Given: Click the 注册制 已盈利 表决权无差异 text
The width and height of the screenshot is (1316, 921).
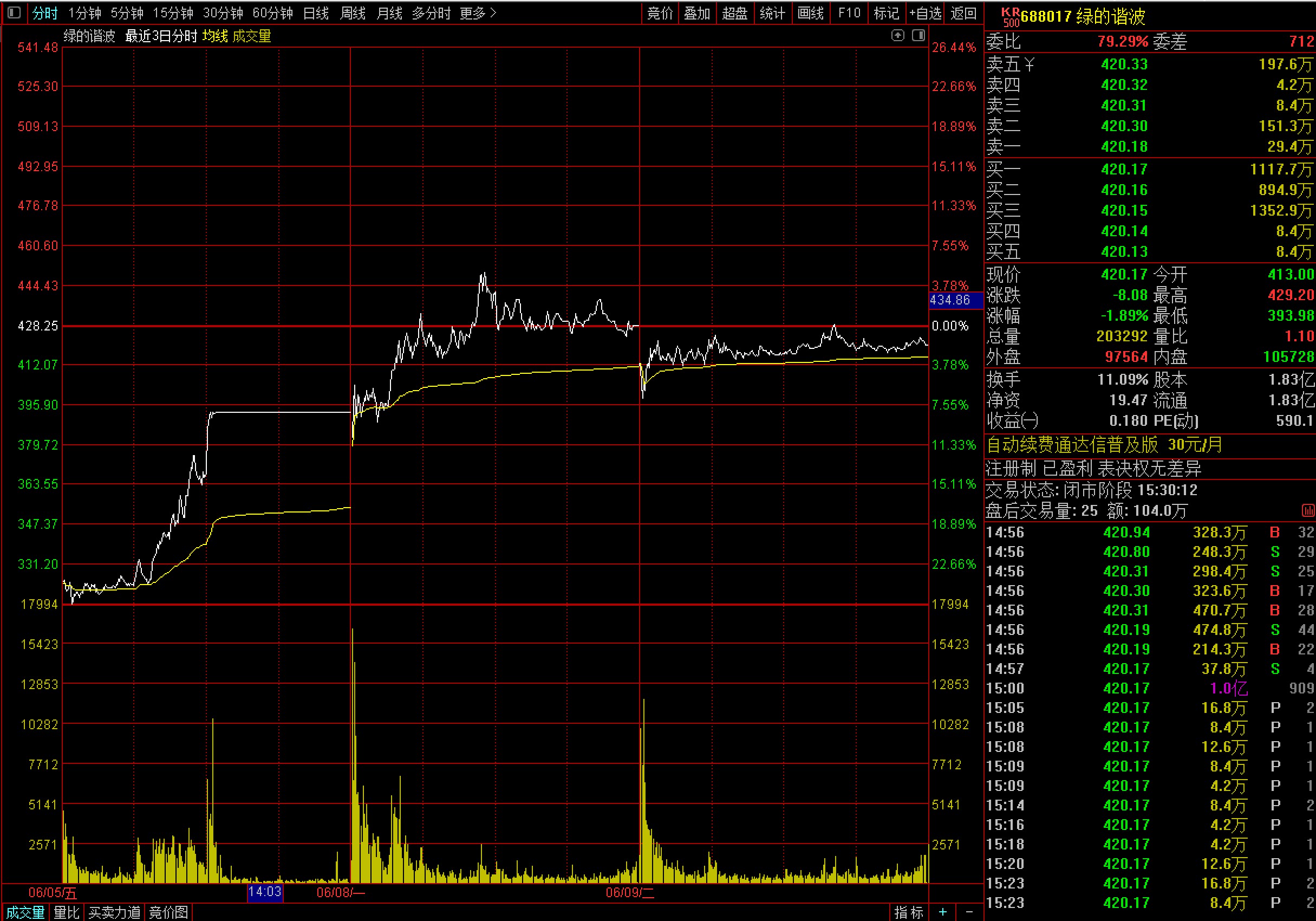Looking at the screenshot, I should (x=1093, y=469).
